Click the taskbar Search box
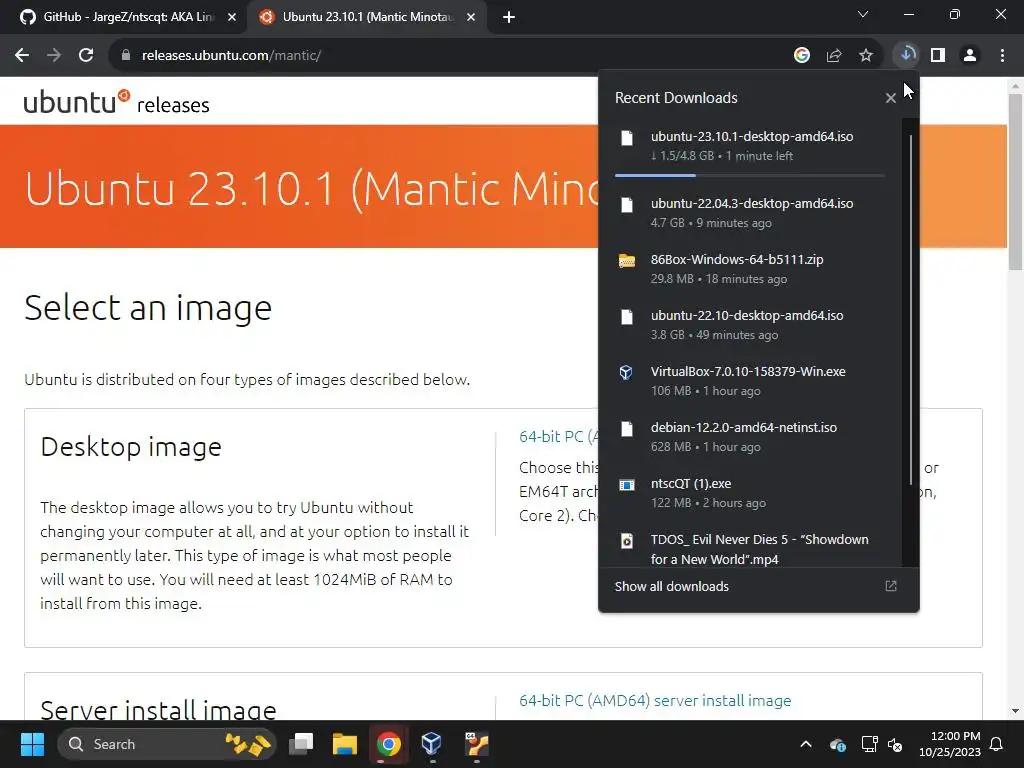This screenshot has width=1024, height=768. (167, 744)
